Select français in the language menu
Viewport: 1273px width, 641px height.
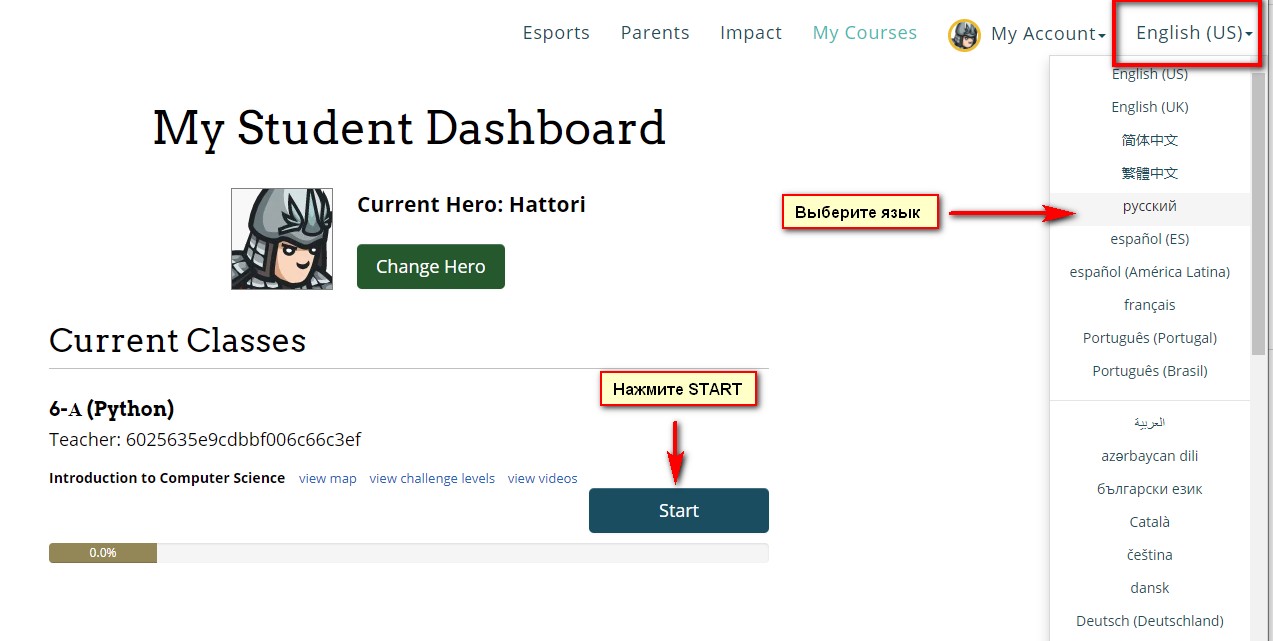pyautogui.click(x=1149, y=305)
